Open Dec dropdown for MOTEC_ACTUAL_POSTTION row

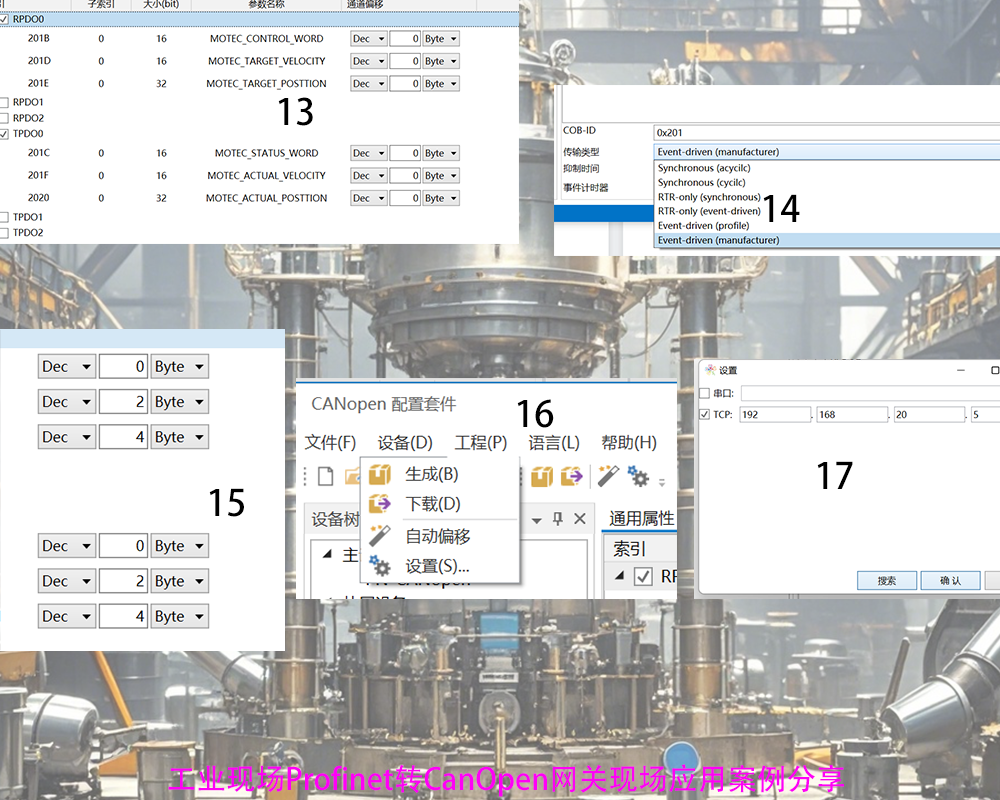pos(369,198)
